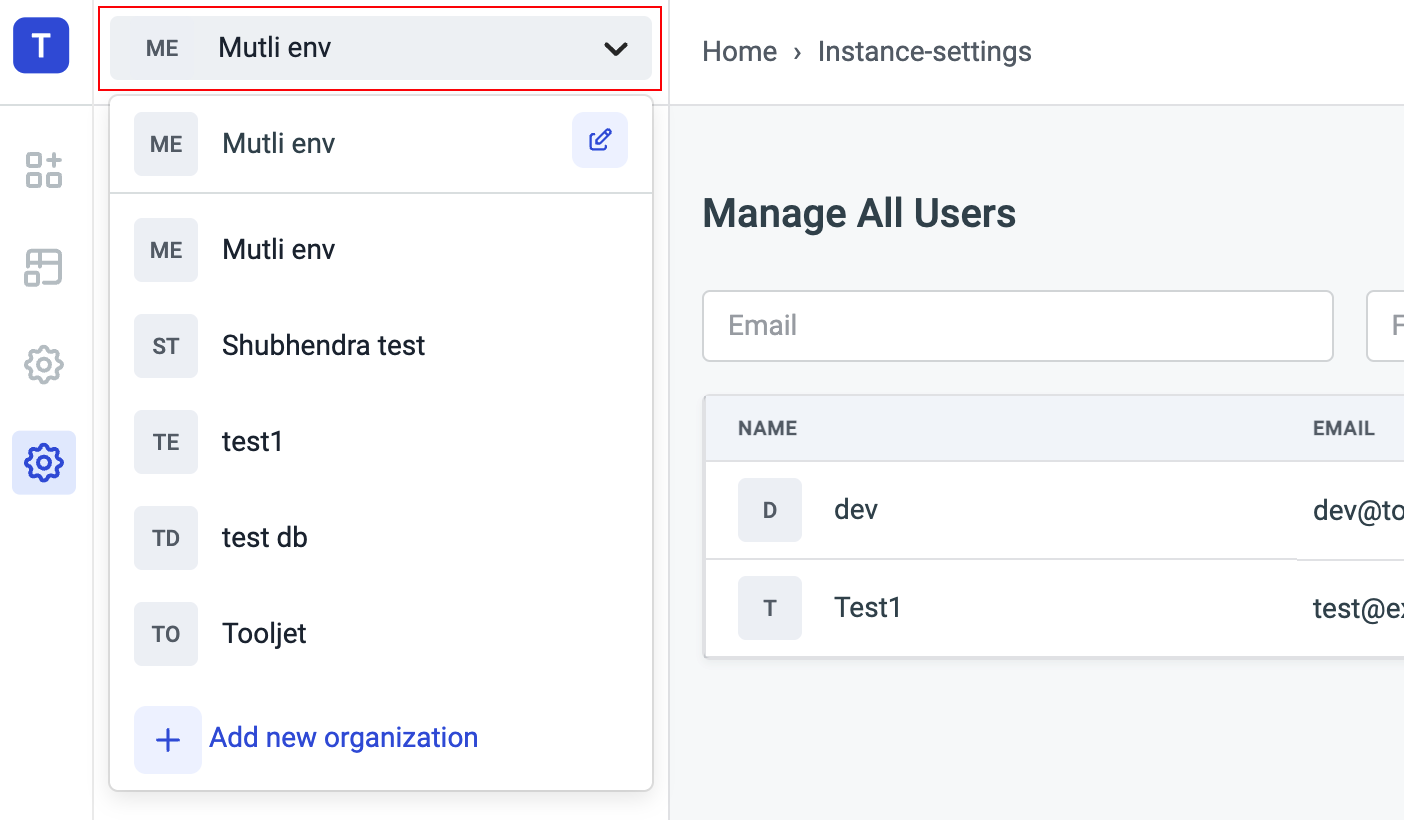Image resolution: width=1404 pixels, height=820 pixels.
Task: Click the edit pencil icon beside Mutli env
Action: tap(599, 140)
